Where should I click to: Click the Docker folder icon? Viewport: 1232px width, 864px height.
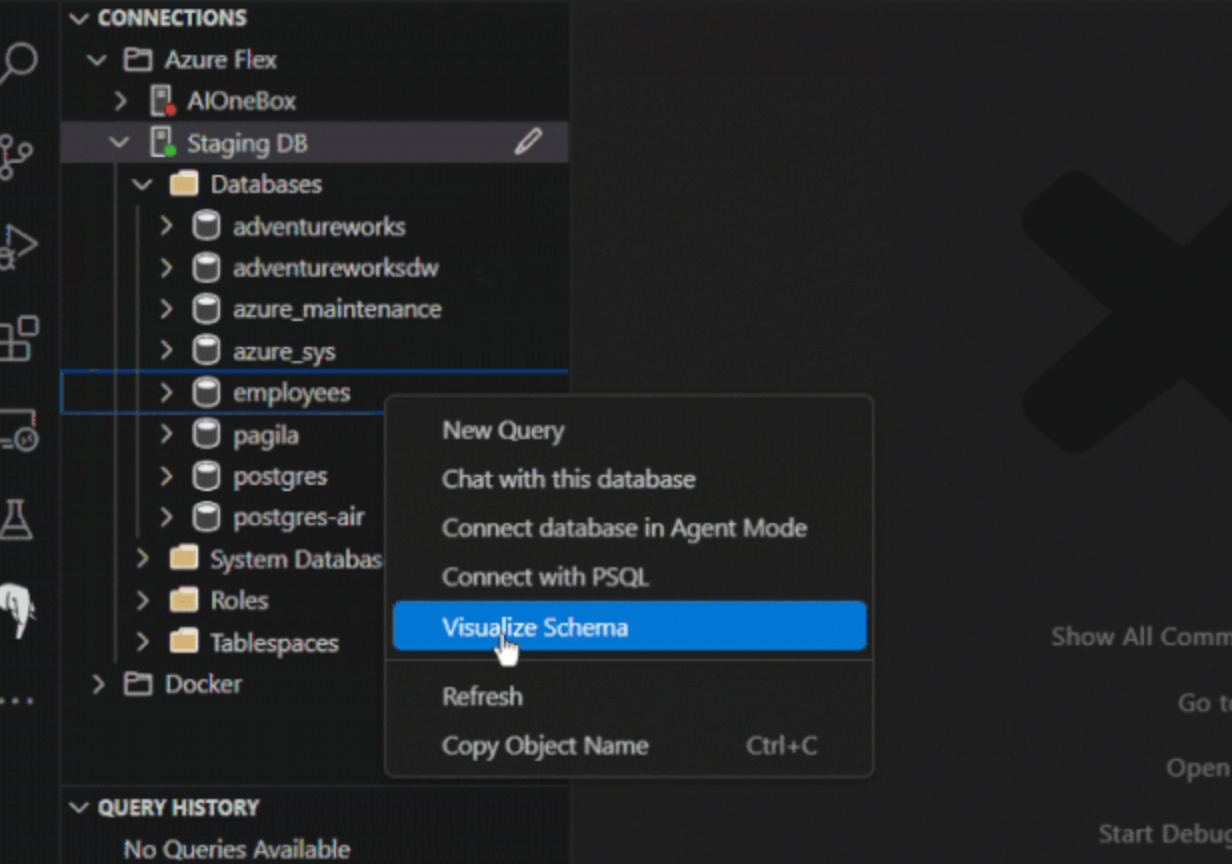pyautogui.click(x=138, y=684)
